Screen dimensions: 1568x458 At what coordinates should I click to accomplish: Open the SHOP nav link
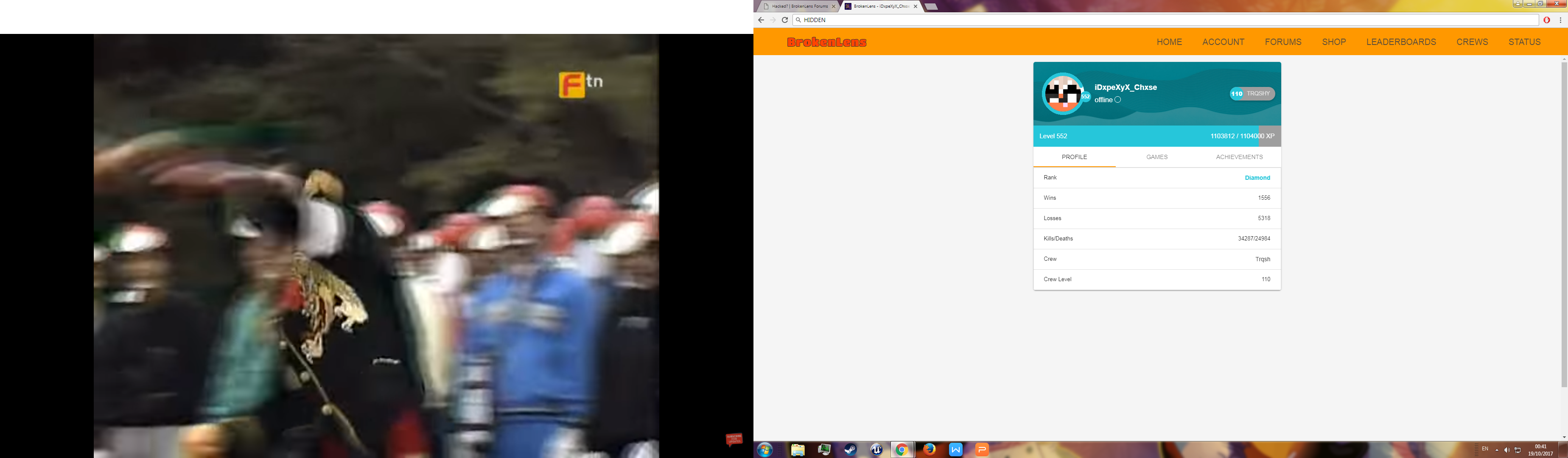tap(1334, 42)
